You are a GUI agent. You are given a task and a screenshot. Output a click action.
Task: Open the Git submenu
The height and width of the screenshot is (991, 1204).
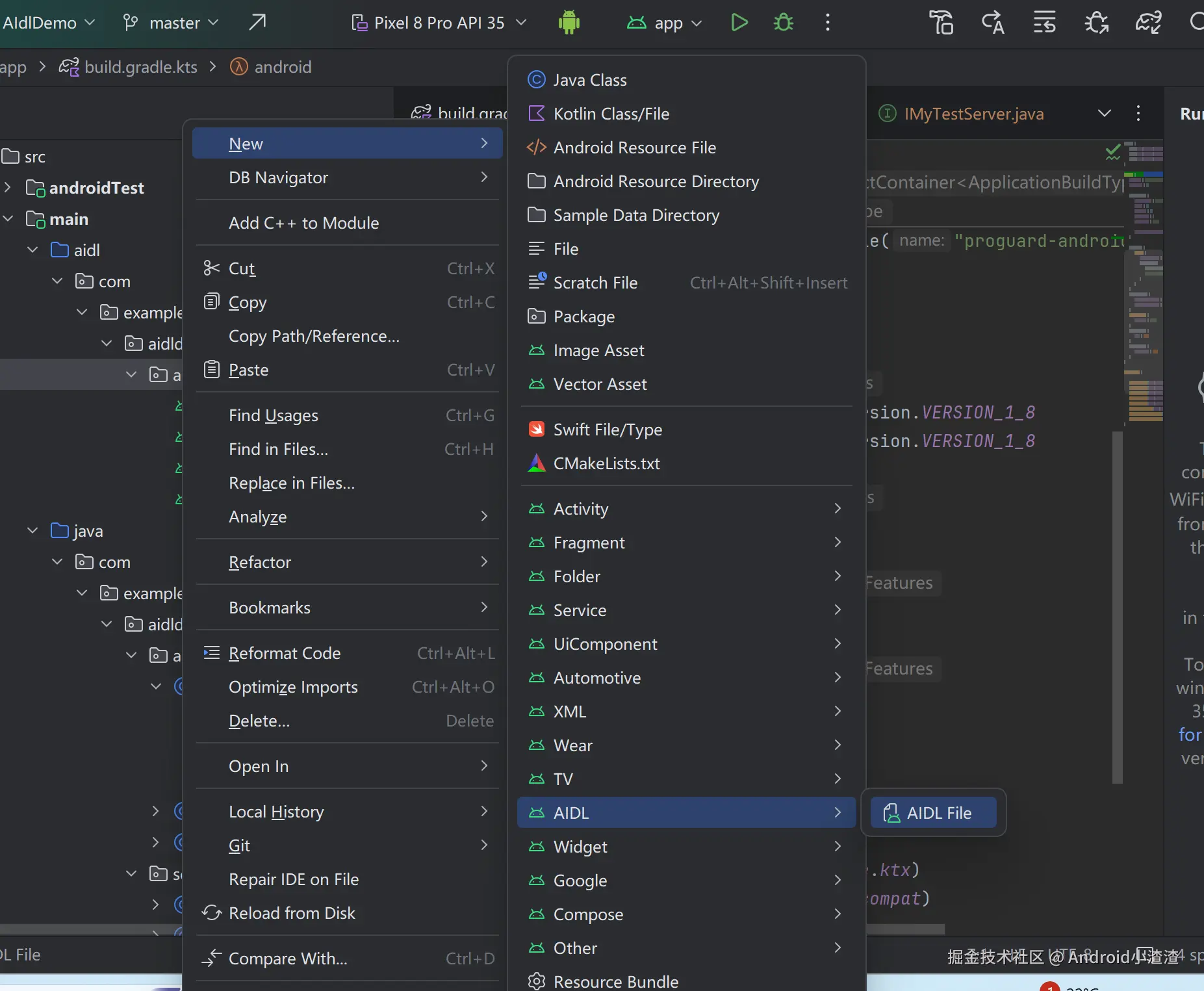[x=348, y=845]
